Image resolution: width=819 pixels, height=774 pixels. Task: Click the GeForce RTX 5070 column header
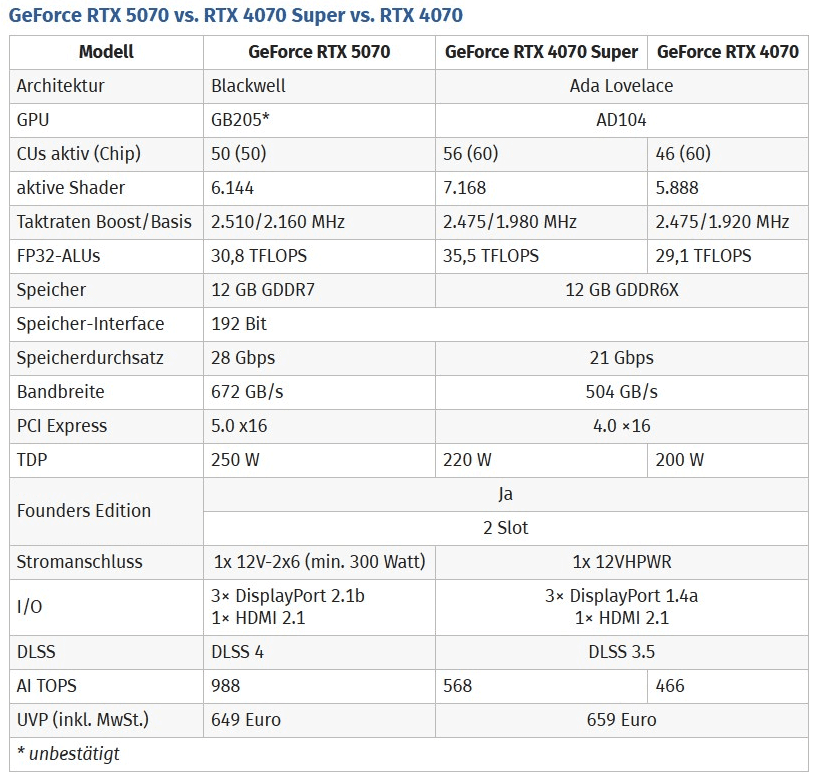319,52
